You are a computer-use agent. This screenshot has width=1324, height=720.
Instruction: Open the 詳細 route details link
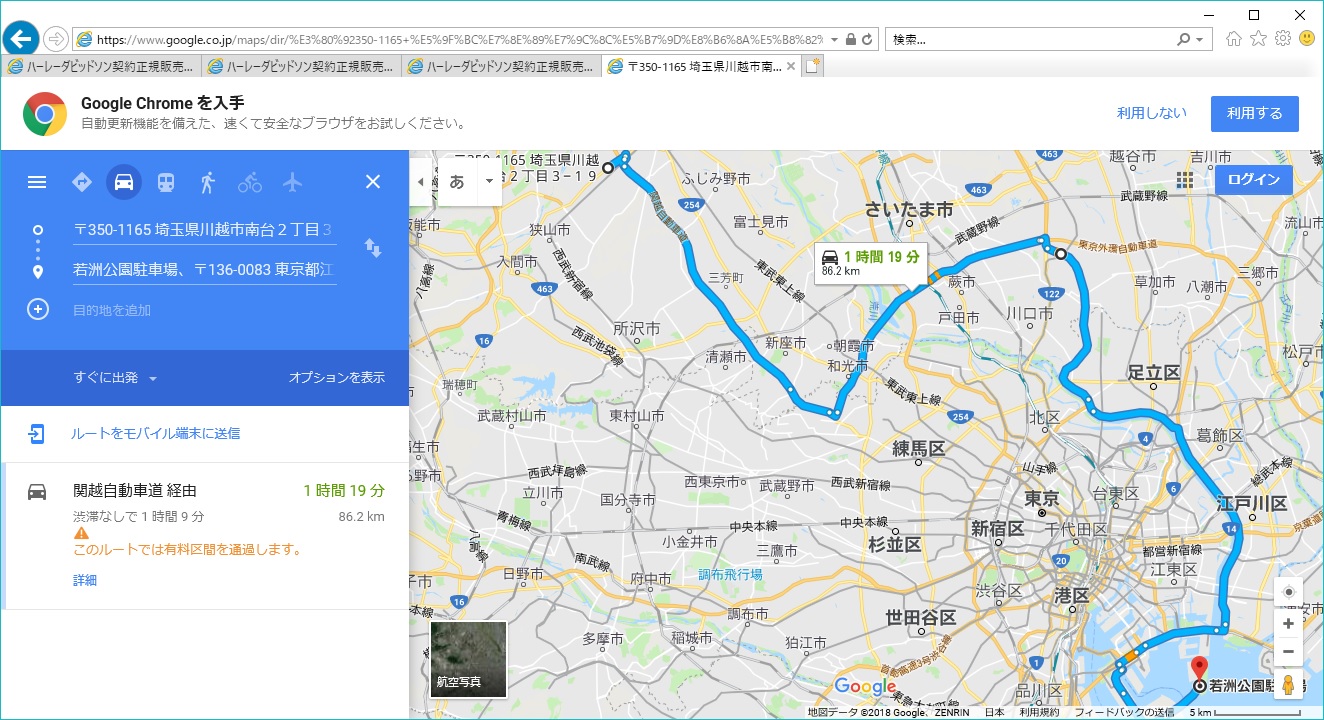(85, 580)
